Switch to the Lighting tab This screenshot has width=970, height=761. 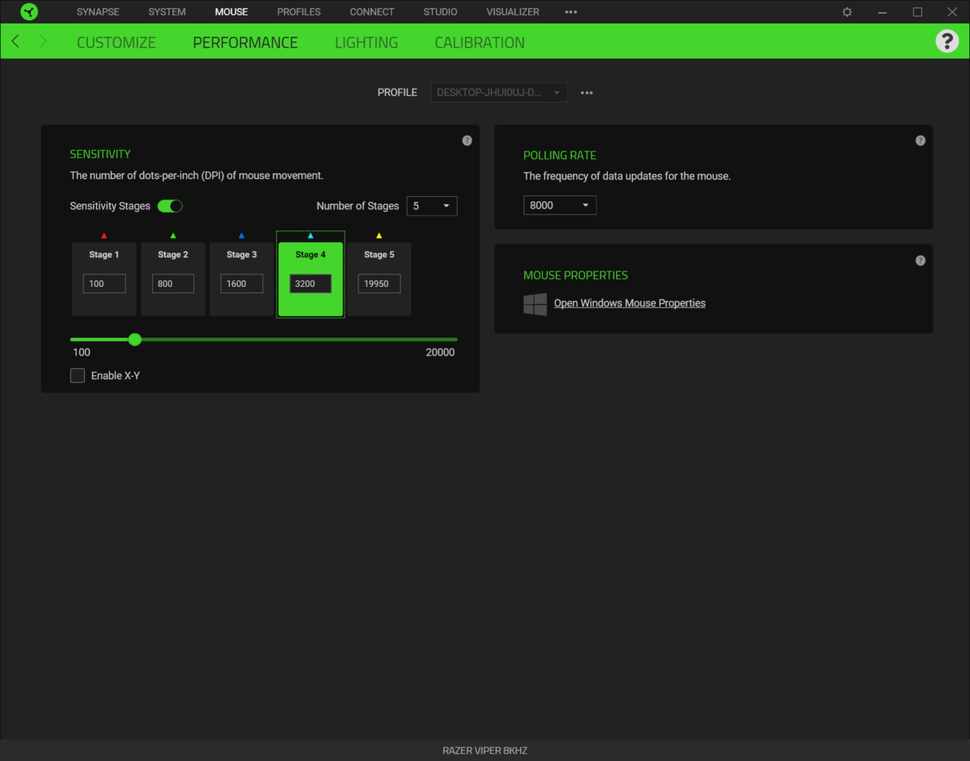[x=365, y=42]
